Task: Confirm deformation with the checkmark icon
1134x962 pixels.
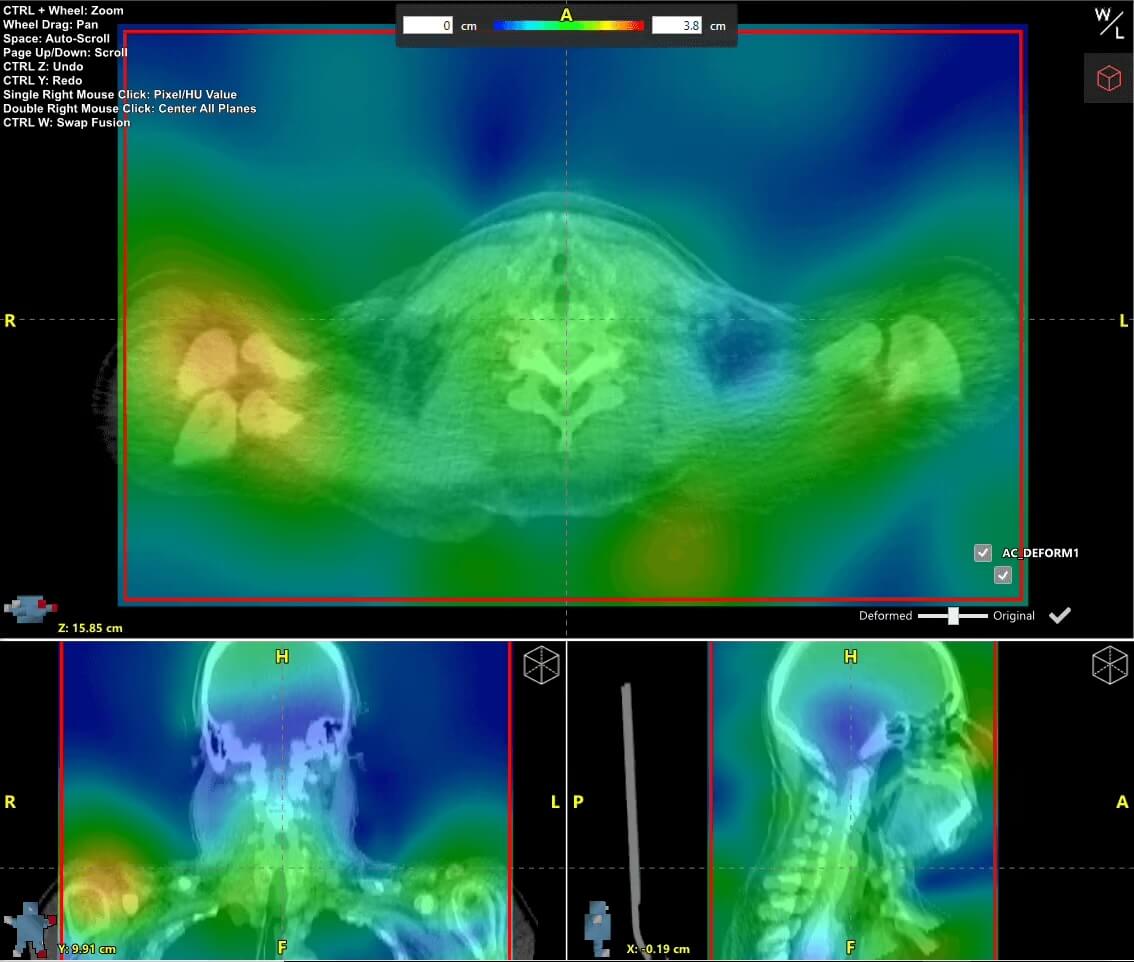Action: coord(1059,615)
